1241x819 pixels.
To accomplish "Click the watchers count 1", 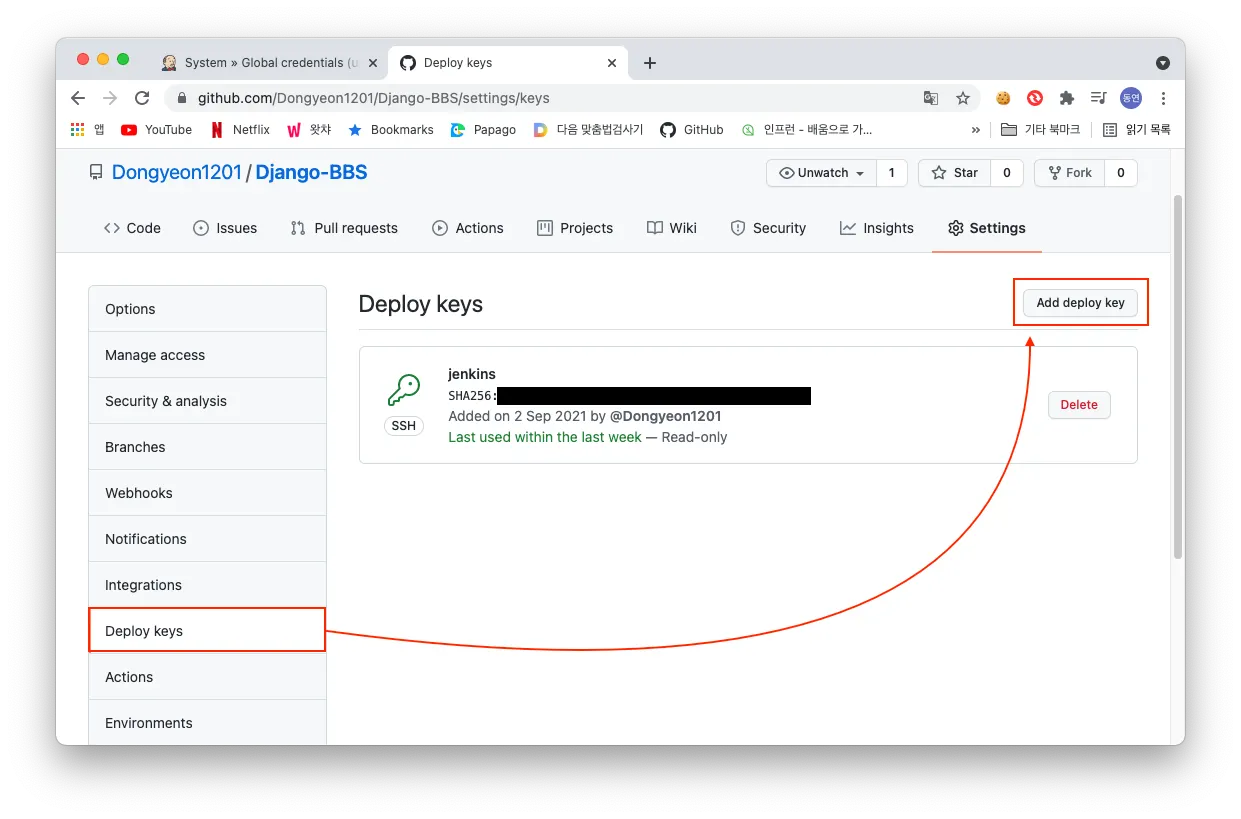I will click(891, 173).
